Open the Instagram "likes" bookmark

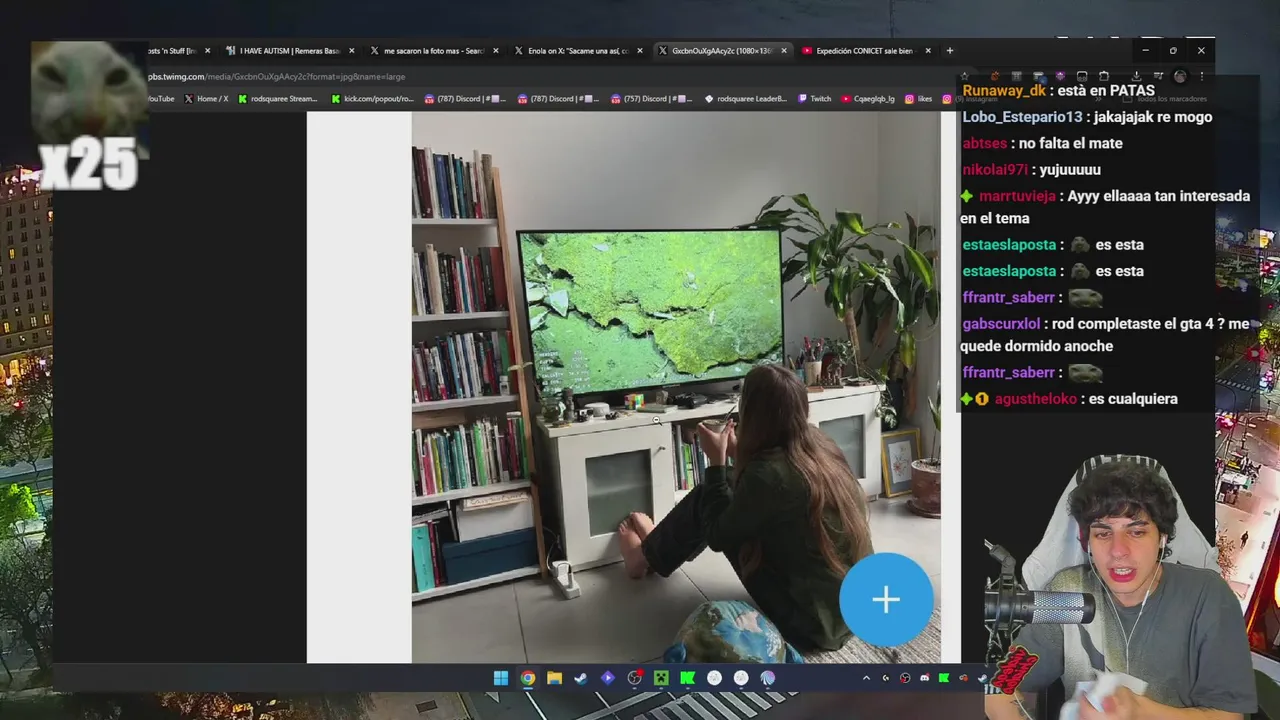tap(918, 99)
